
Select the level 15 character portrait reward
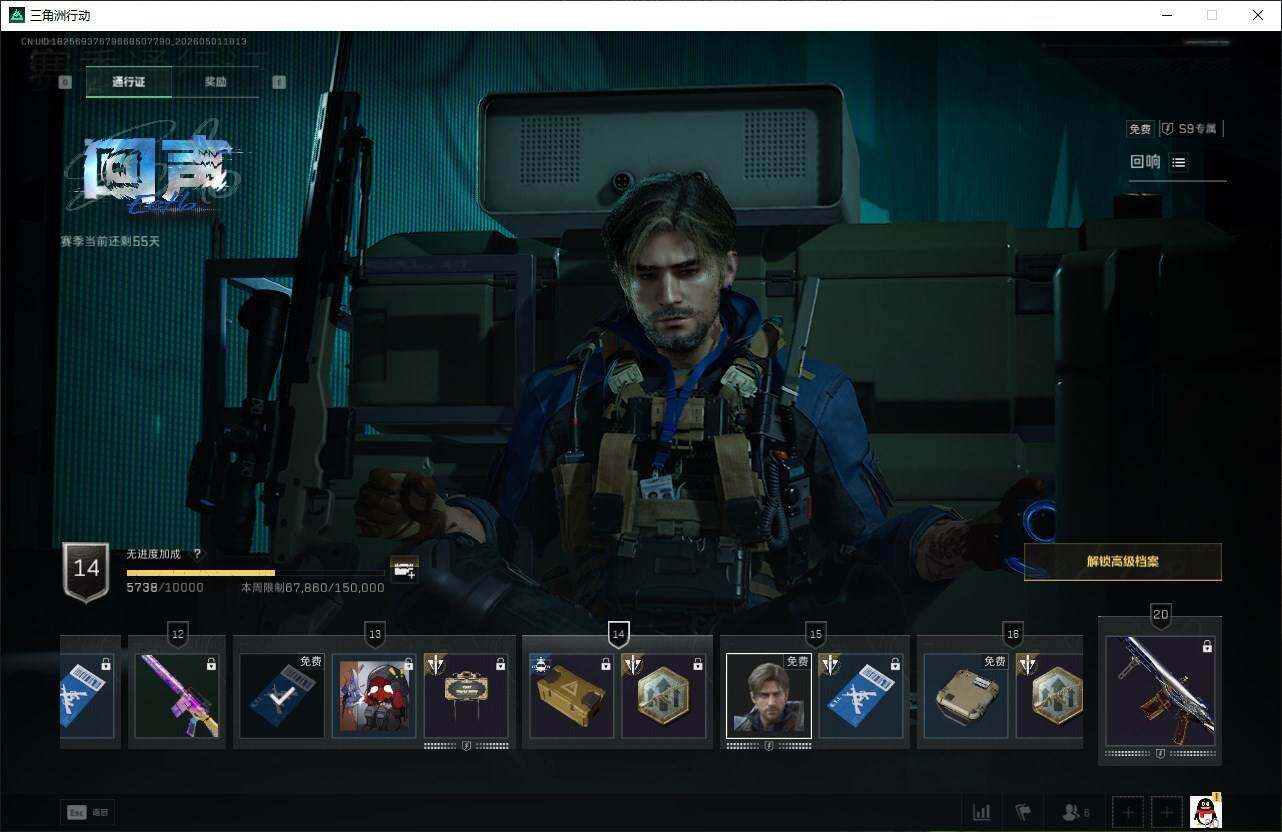click(769, 696)
